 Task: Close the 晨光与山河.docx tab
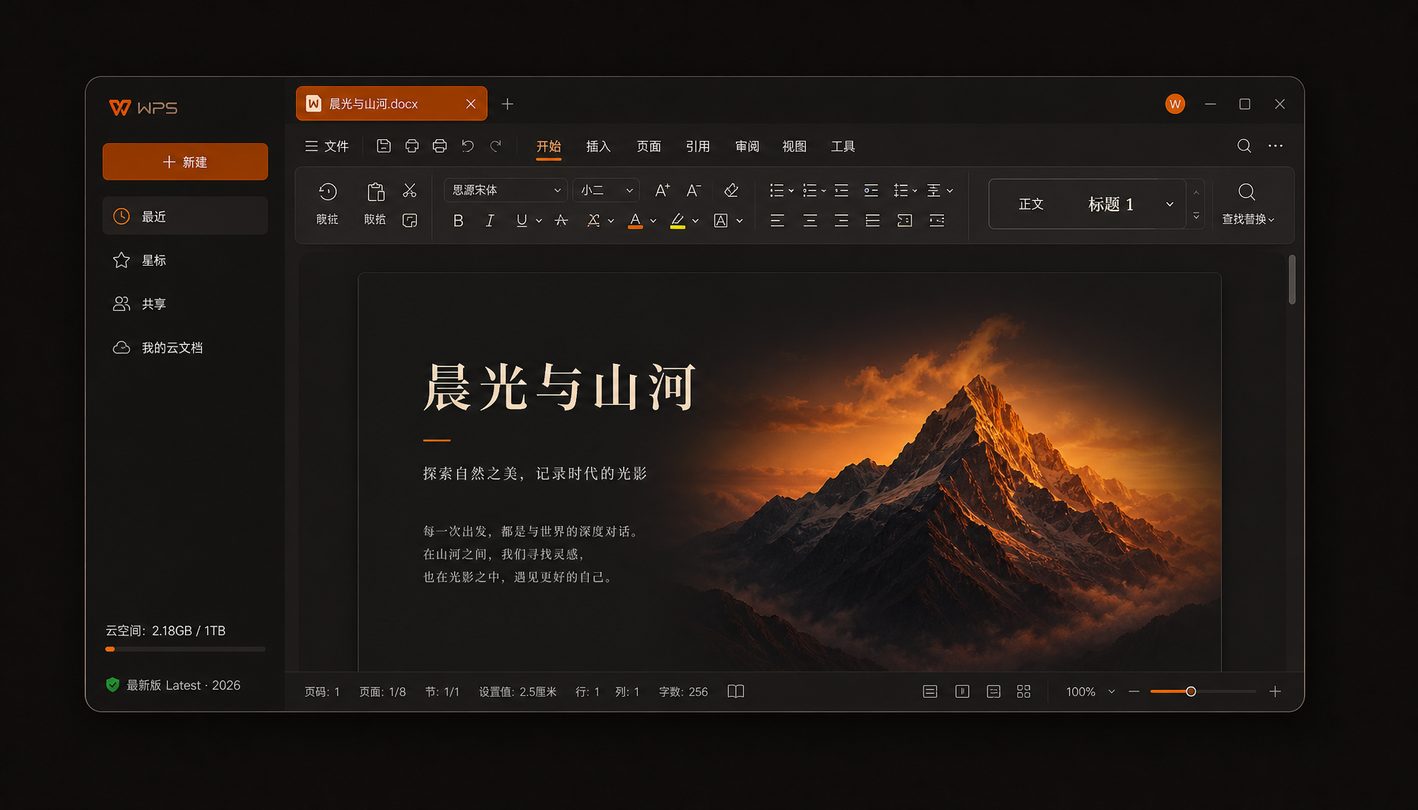pos(471,104)
